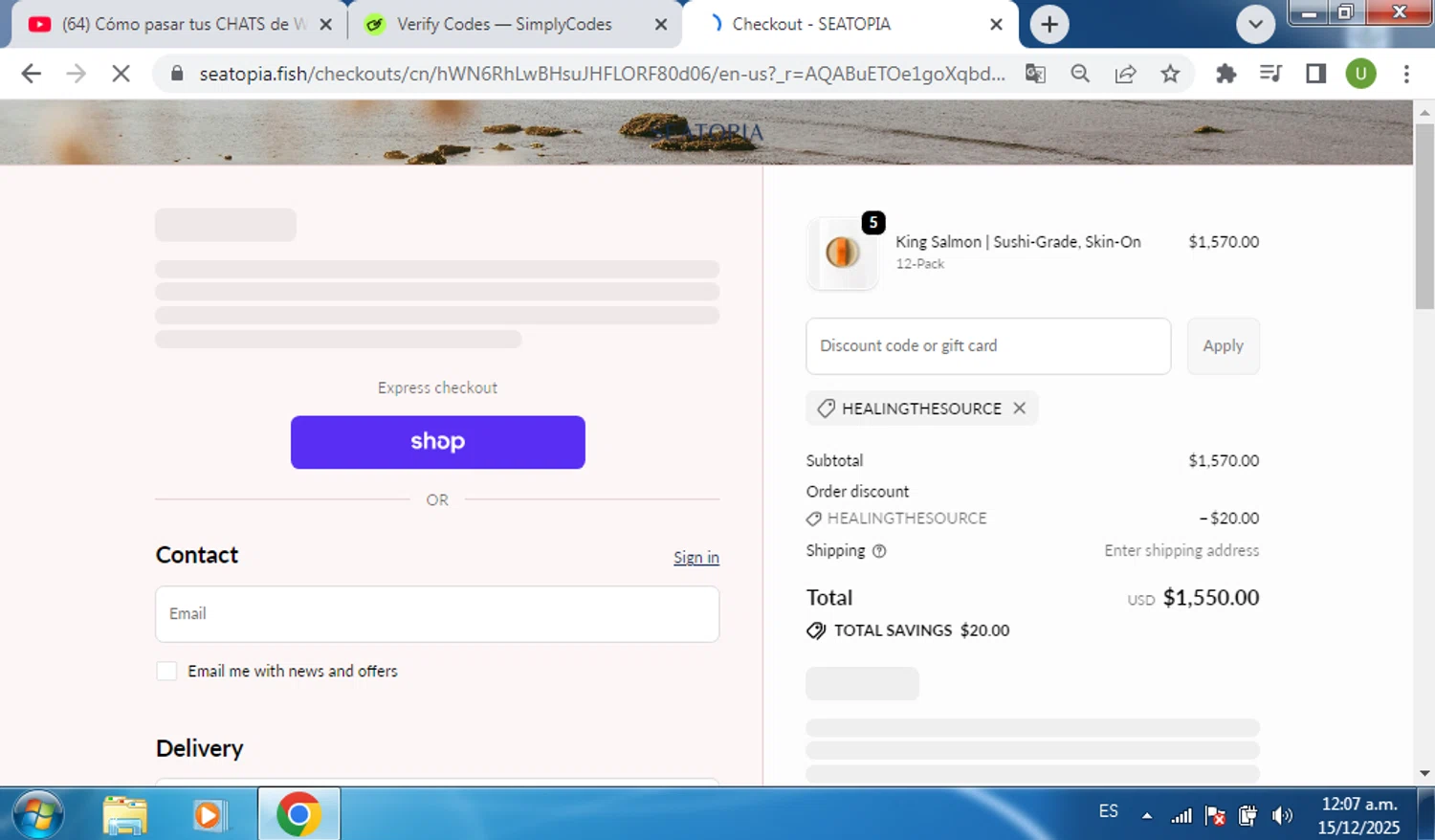Screen dimensions: 1435x840
Task: Open the Action Center flag icon
Action: pyautogui.click(x=1215, y=816)
